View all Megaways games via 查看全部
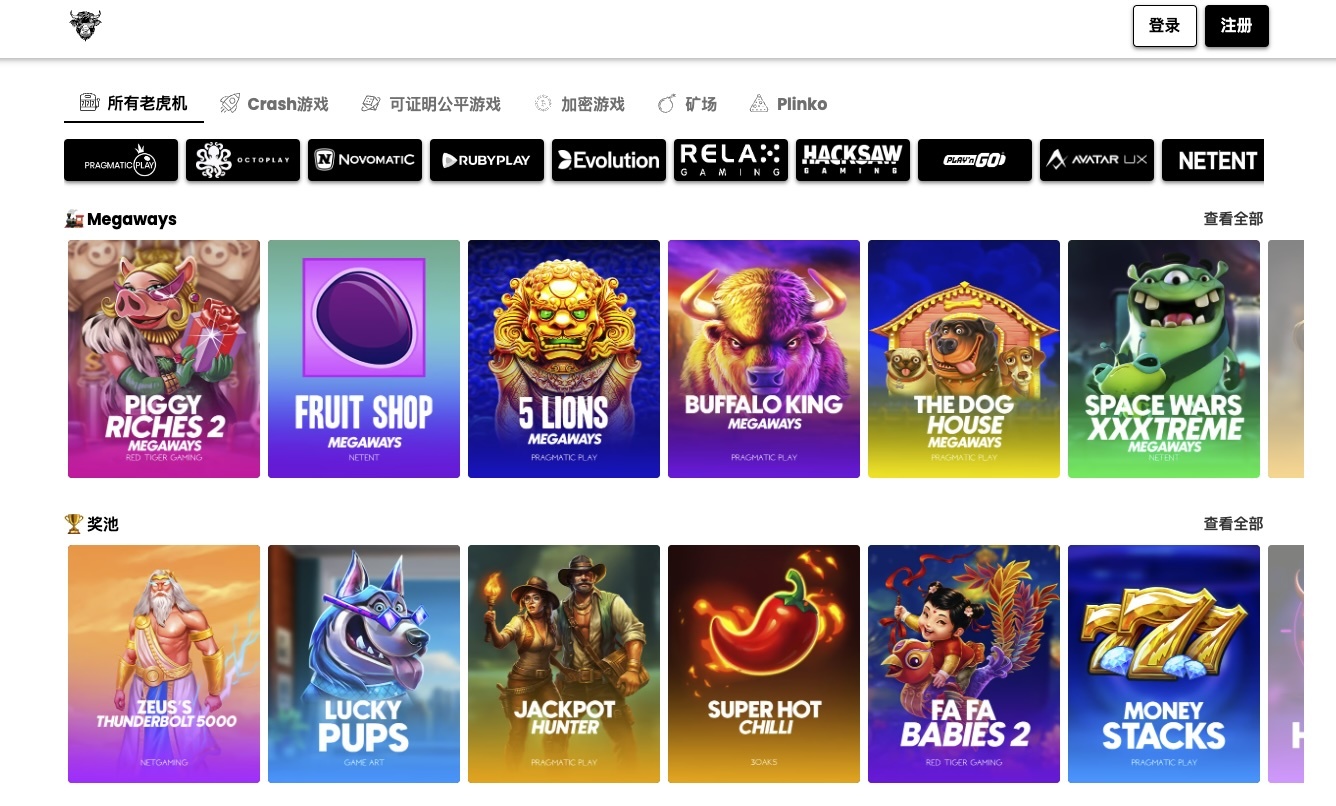Viewport: 1336px width, 806px height. (x=1233, y=219)
